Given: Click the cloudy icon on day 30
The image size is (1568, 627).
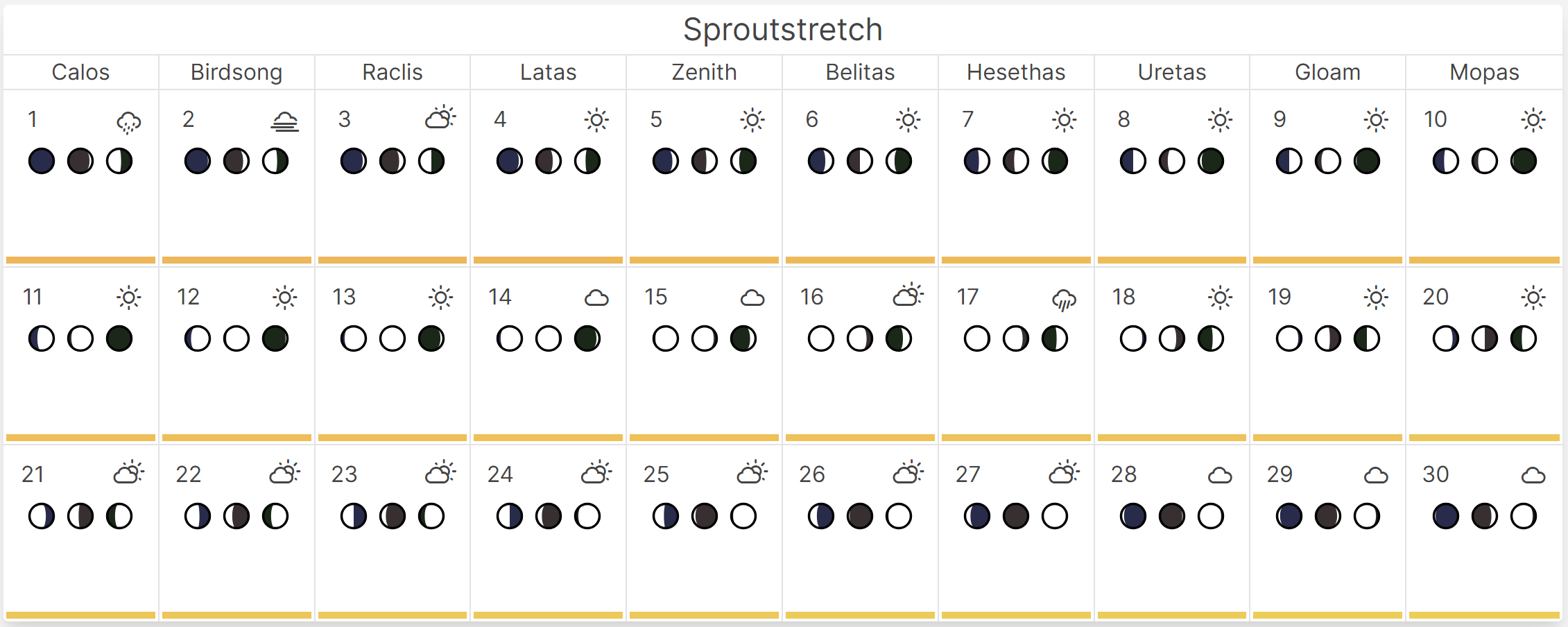Looking at the screenshot, I should point(1533,476).
